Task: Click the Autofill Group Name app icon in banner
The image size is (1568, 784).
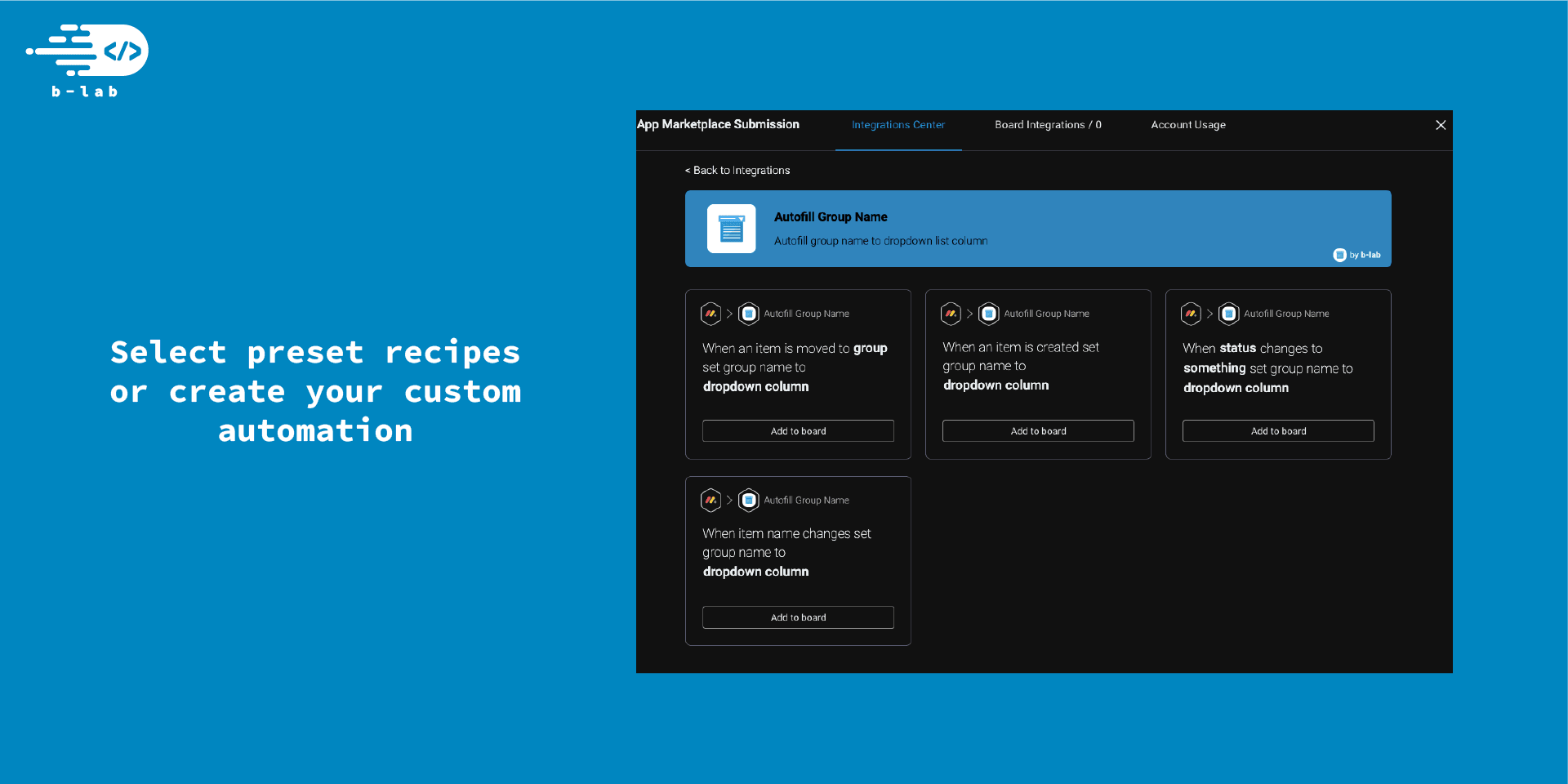Action: pyautogui.click(x=731, y=229)
